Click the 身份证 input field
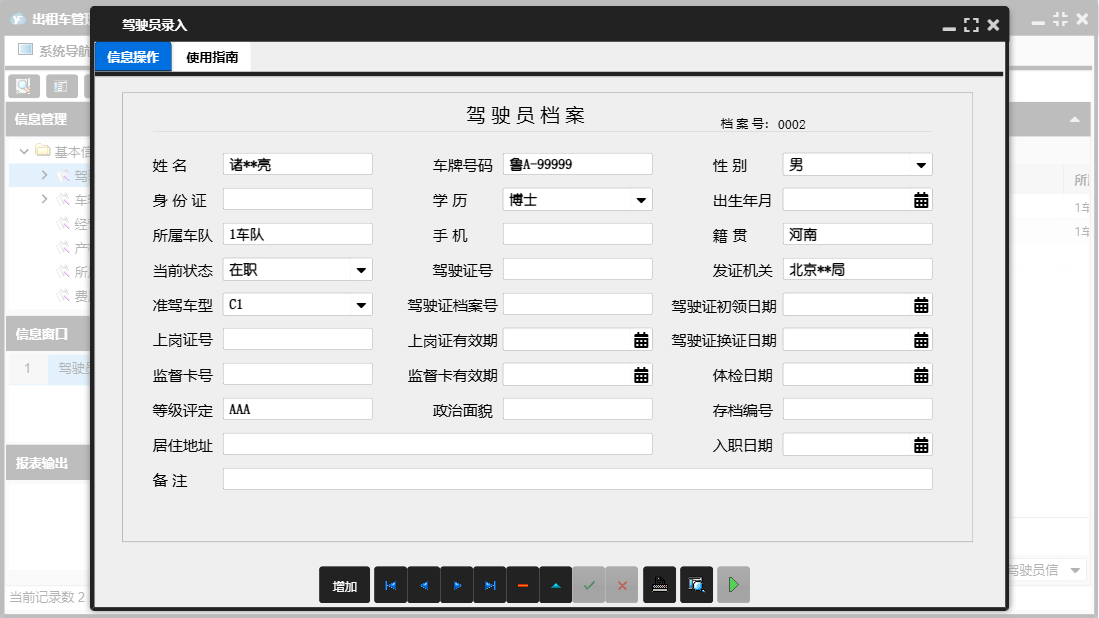Viewport: 1099px width, 618px height. [298, 200]
